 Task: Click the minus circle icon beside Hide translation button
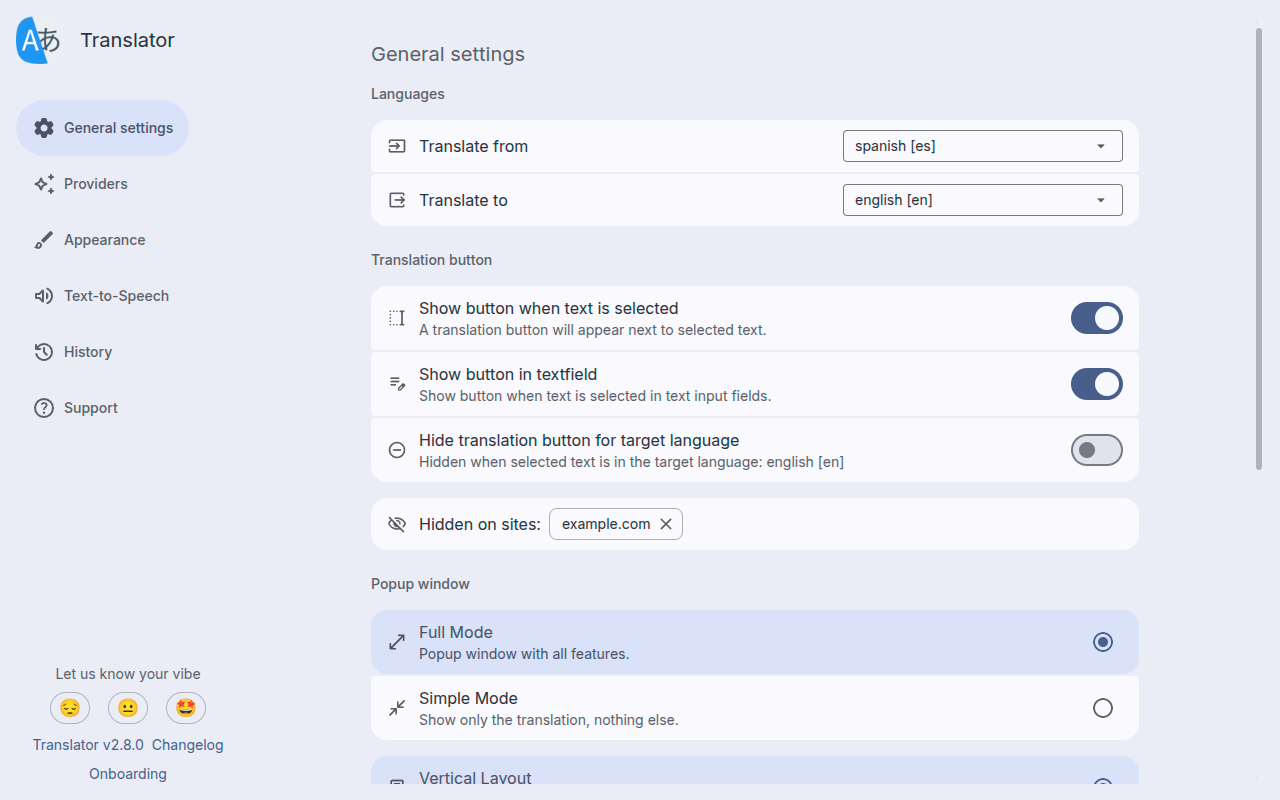click(x=397, y=450)
